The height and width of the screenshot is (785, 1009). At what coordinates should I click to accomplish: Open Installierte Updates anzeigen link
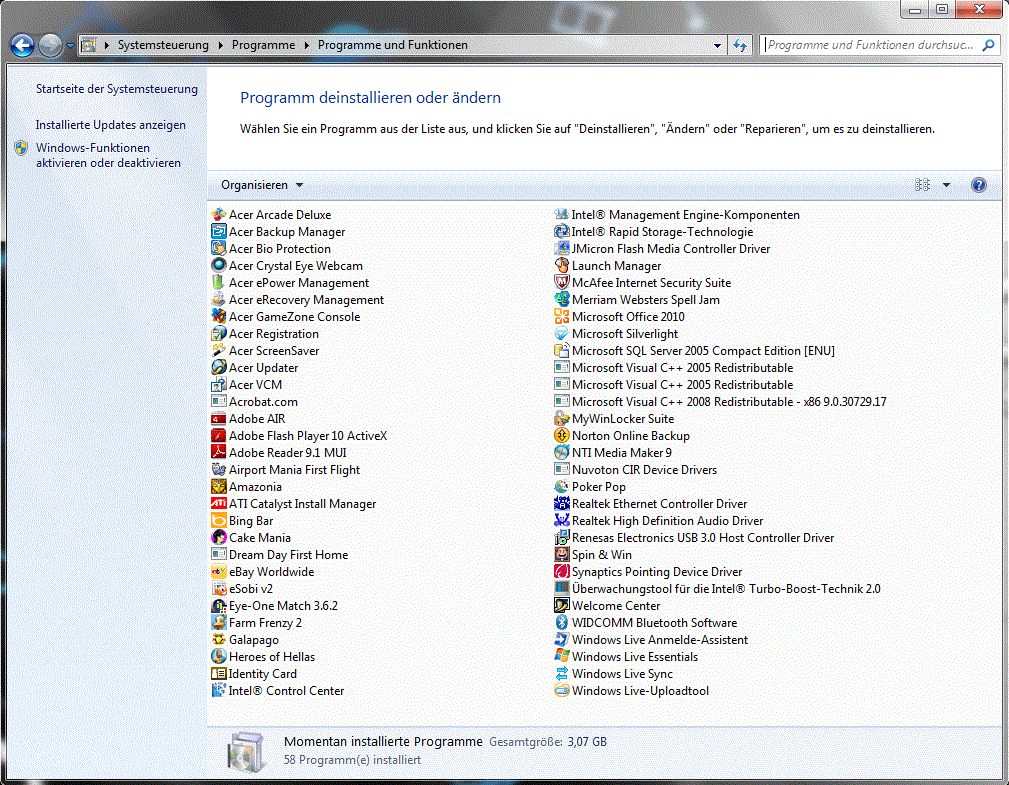point(111,125)
